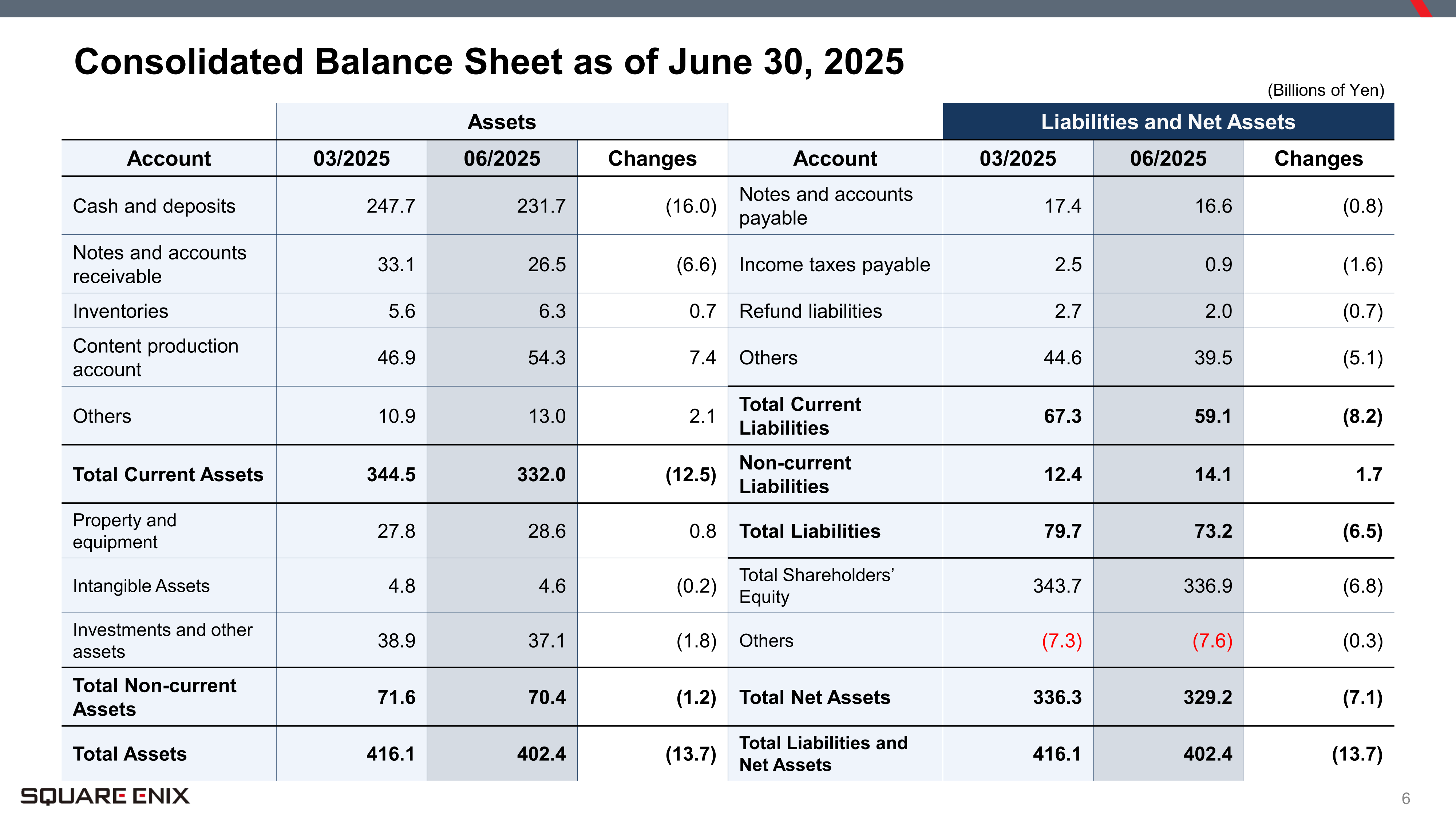The width and height of the screenshot is (1456, 819).
Task: Select the Inventories value 6.3
Action: click(x=552, y=311)
